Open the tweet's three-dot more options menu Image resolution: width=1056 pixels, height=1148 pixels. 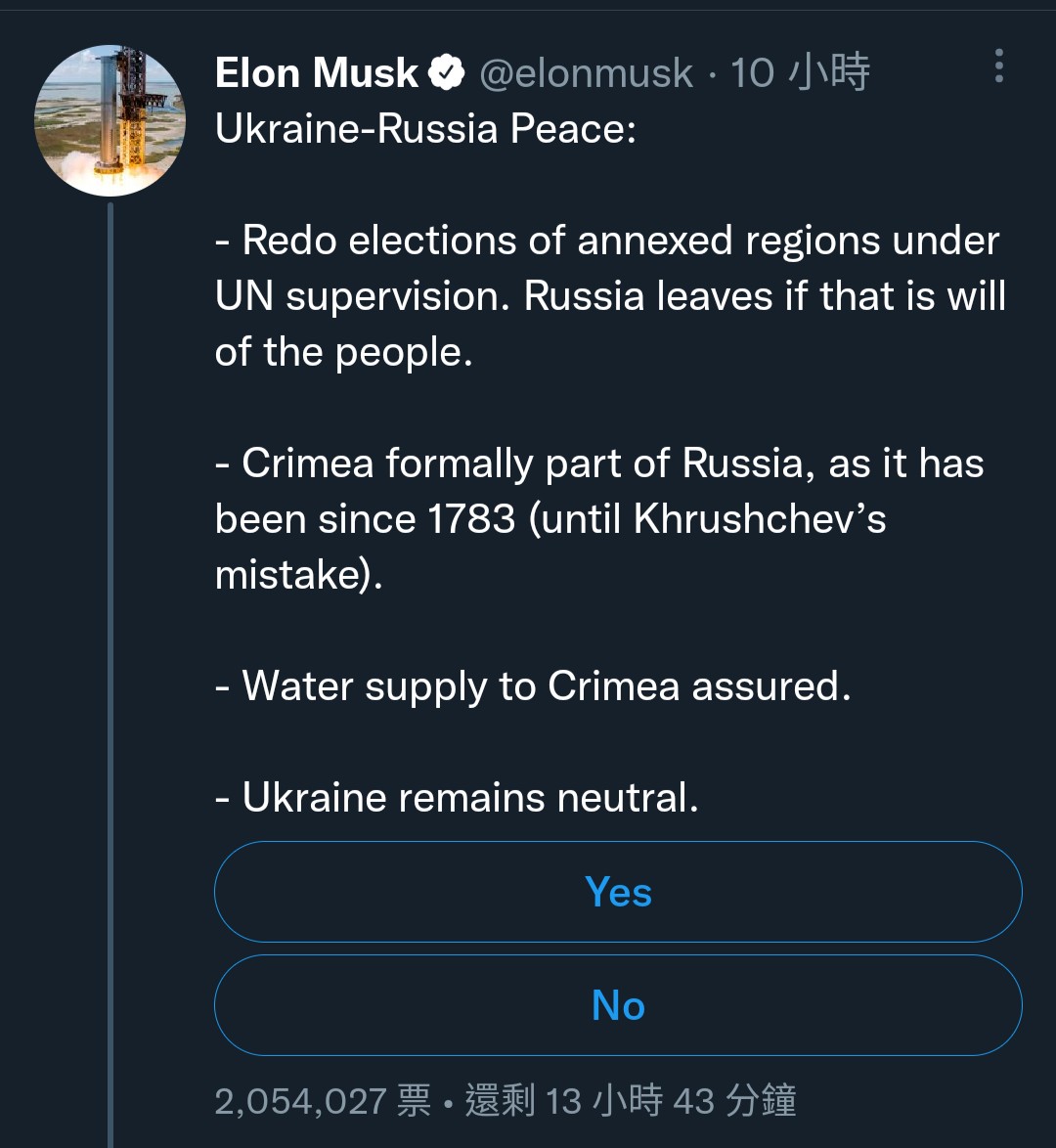tap(998, 66)
